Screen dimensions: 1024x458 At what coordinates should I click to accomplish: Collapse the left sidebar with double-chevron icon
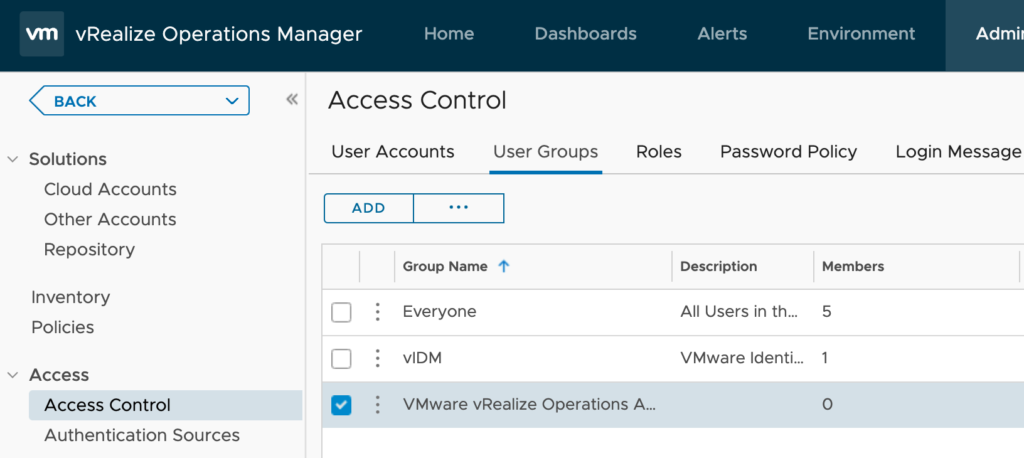(292, 99)
